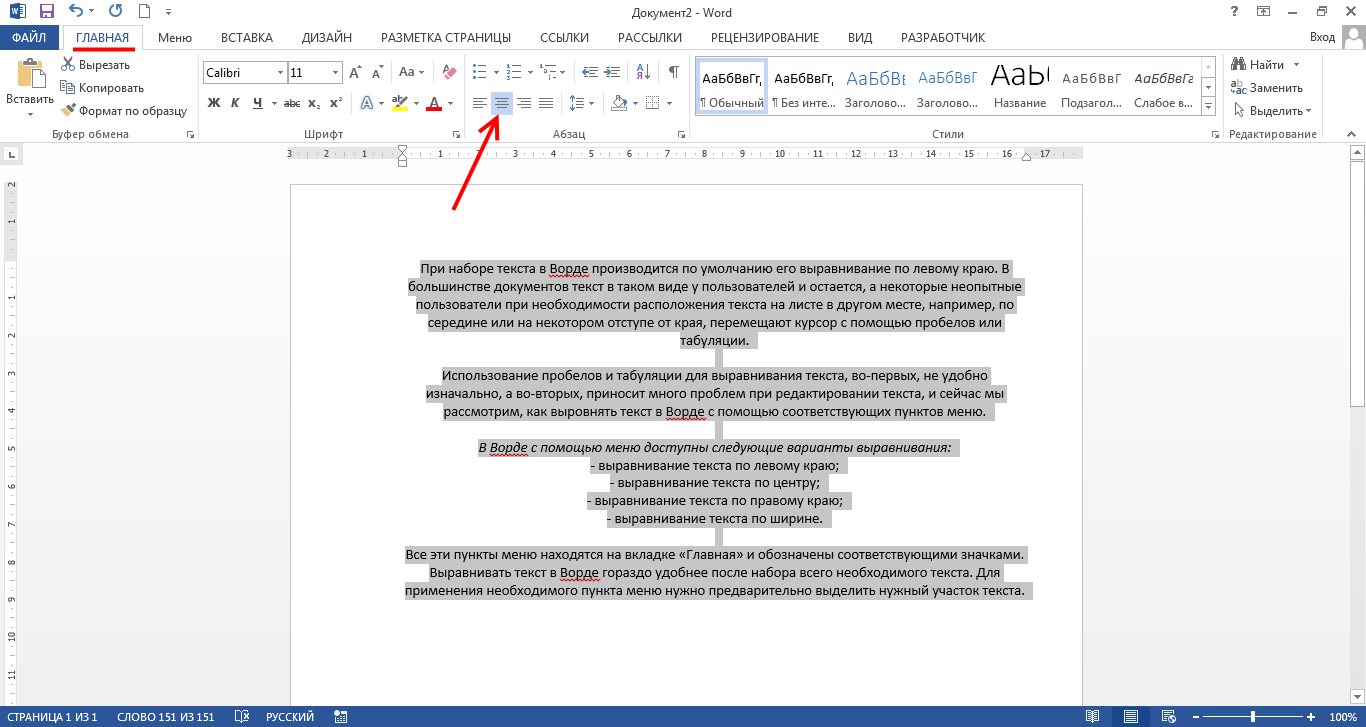Viewport: 1366px width, 727px height.
Task: Toggle show paragraph marks (¶)
Action: click(674, 73)
